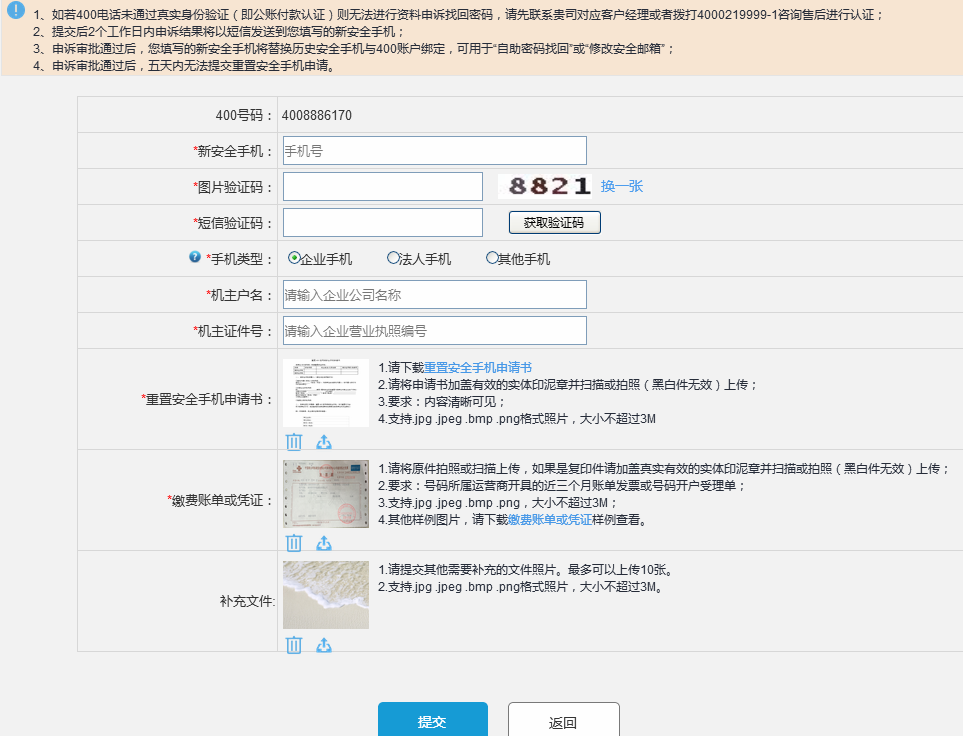The image size is (963, 736).
Task: Delete the 补充文件 beach photo
Action: pyautogui.click(x=294, y=644)
